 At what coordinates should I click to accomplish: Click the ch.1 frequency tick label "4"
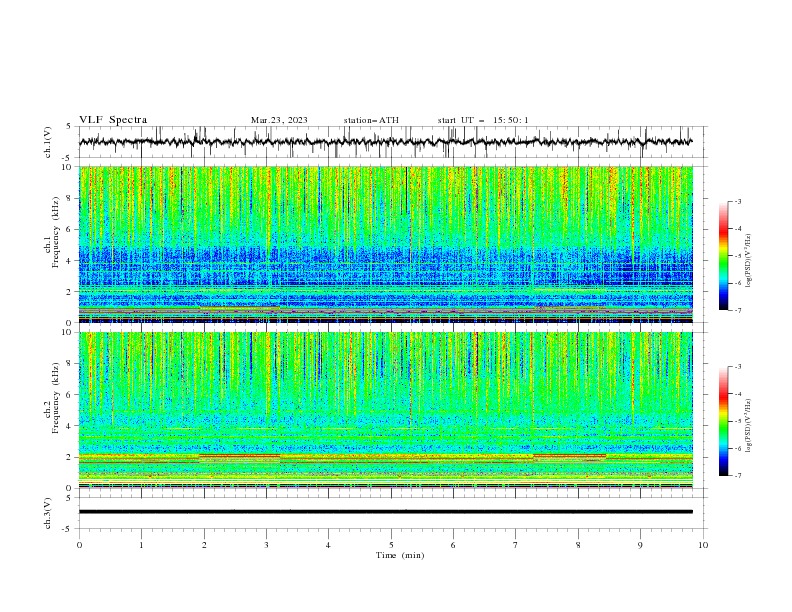point(70,261)
